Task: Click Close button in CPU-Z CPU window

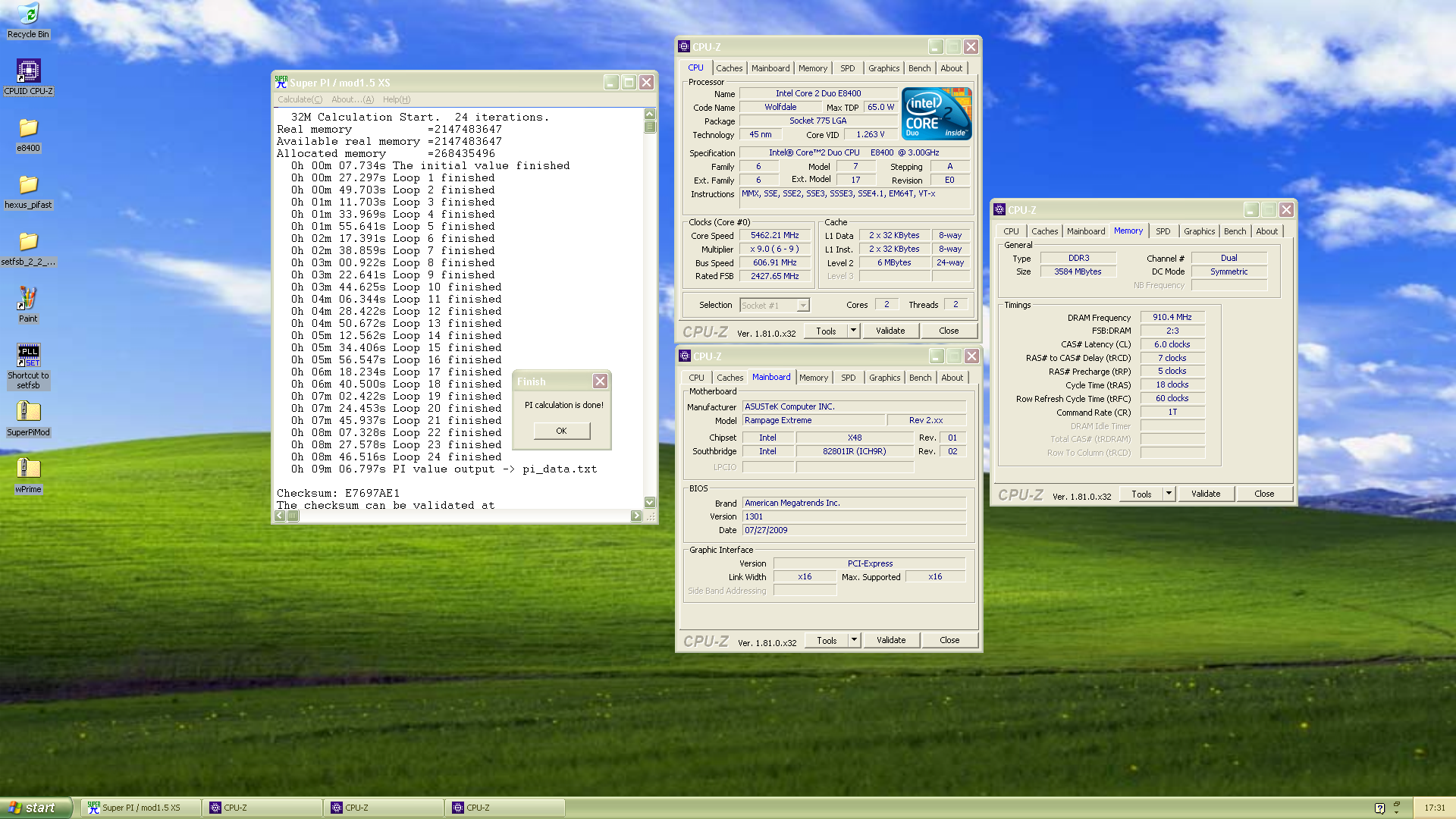Action: click(x=949, y=331)
